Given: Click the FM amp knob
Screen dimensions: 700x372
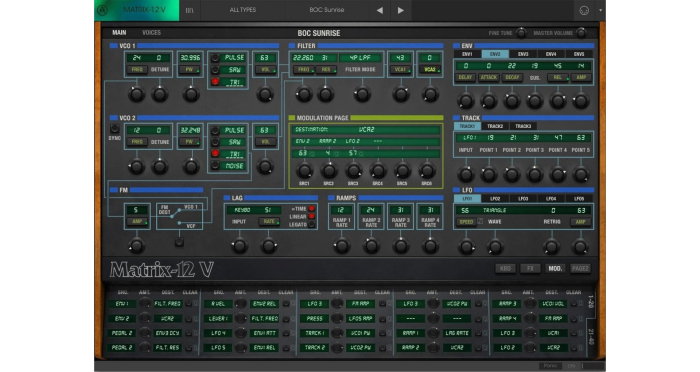Looking at the screenshot, I should pos(136,246).
